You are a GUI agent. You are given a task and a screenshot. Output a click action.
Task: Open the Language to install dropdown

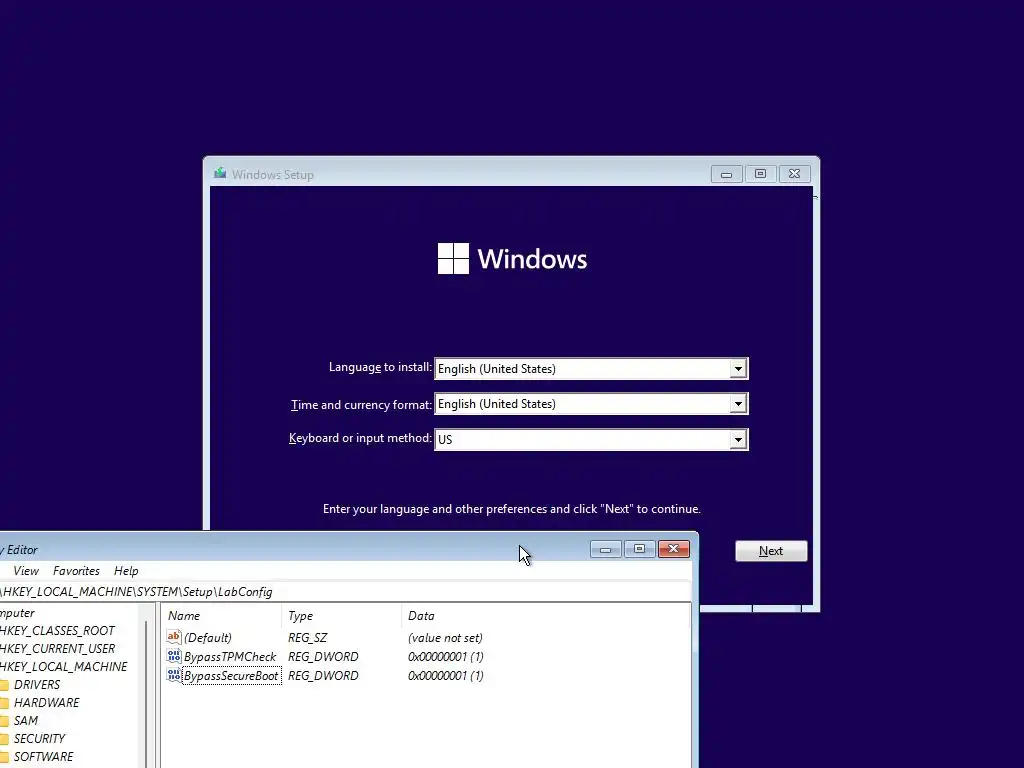(738, 368)
